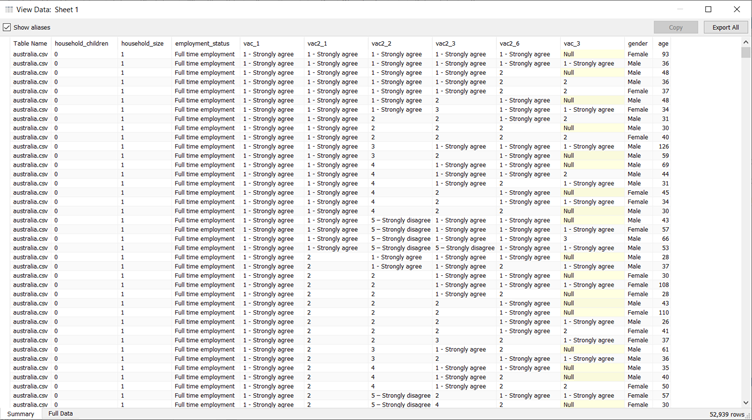This screenshot has height=420, width=752.
Task: Click the vertical scrollbar on the right
Action: 746,200
